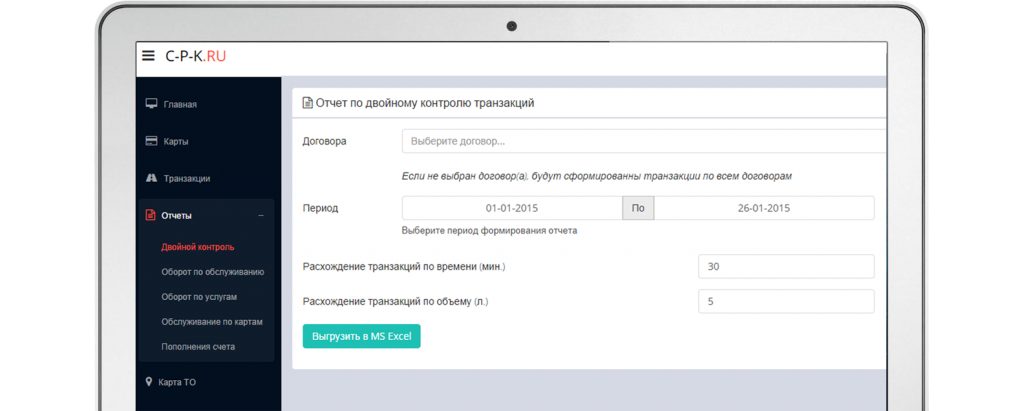Click the card icon beside Карты
This screenshot has height=411, width=1024.
pos(151,141)
